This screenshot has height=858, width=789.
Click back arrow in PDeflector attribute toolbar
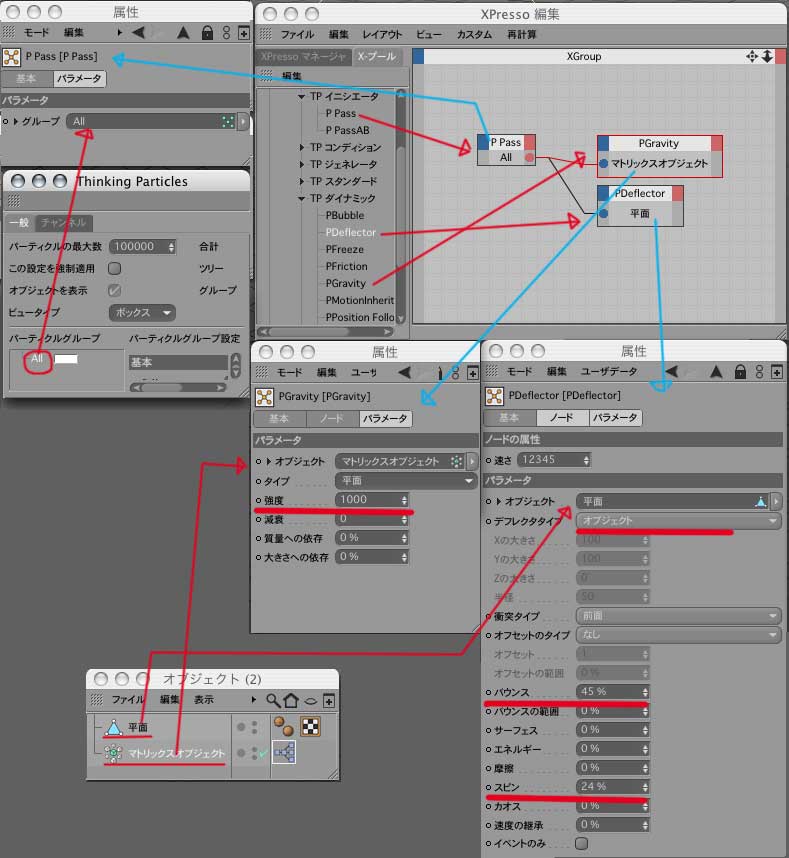[672, 372]
